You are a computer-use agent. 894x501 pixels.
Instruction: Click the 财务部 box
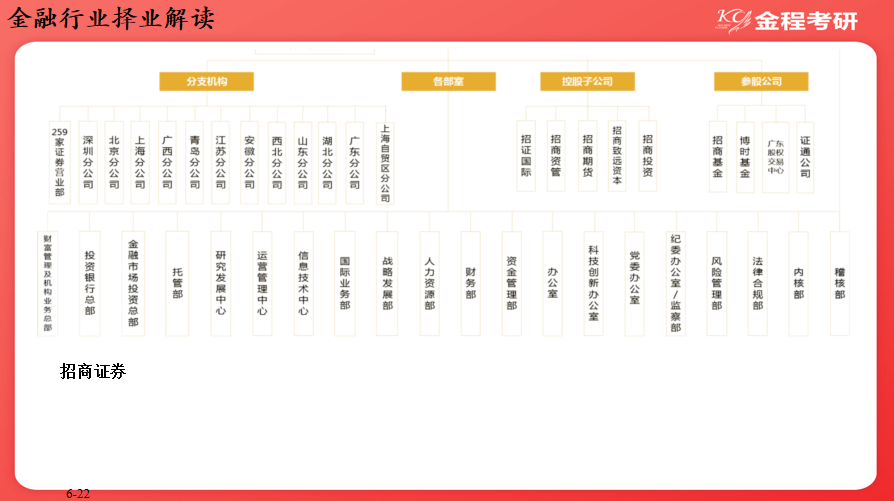click(470, 283)
